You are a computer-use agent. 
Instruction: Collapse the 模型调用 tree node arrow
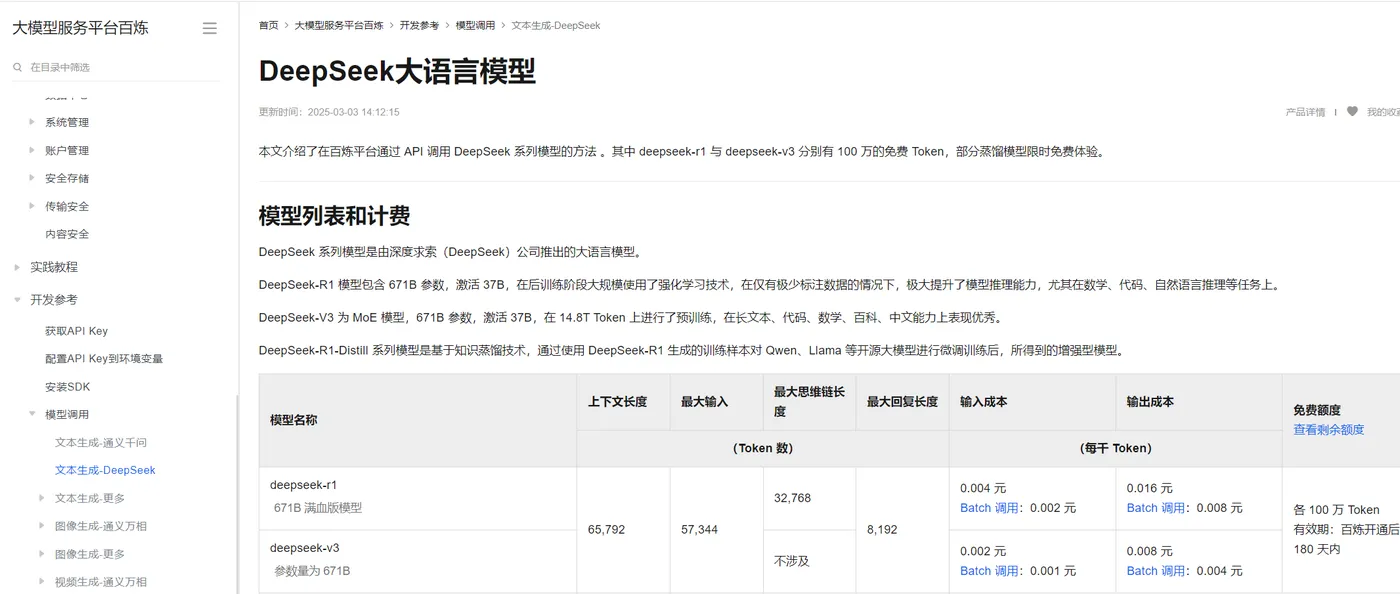point(32,414)
